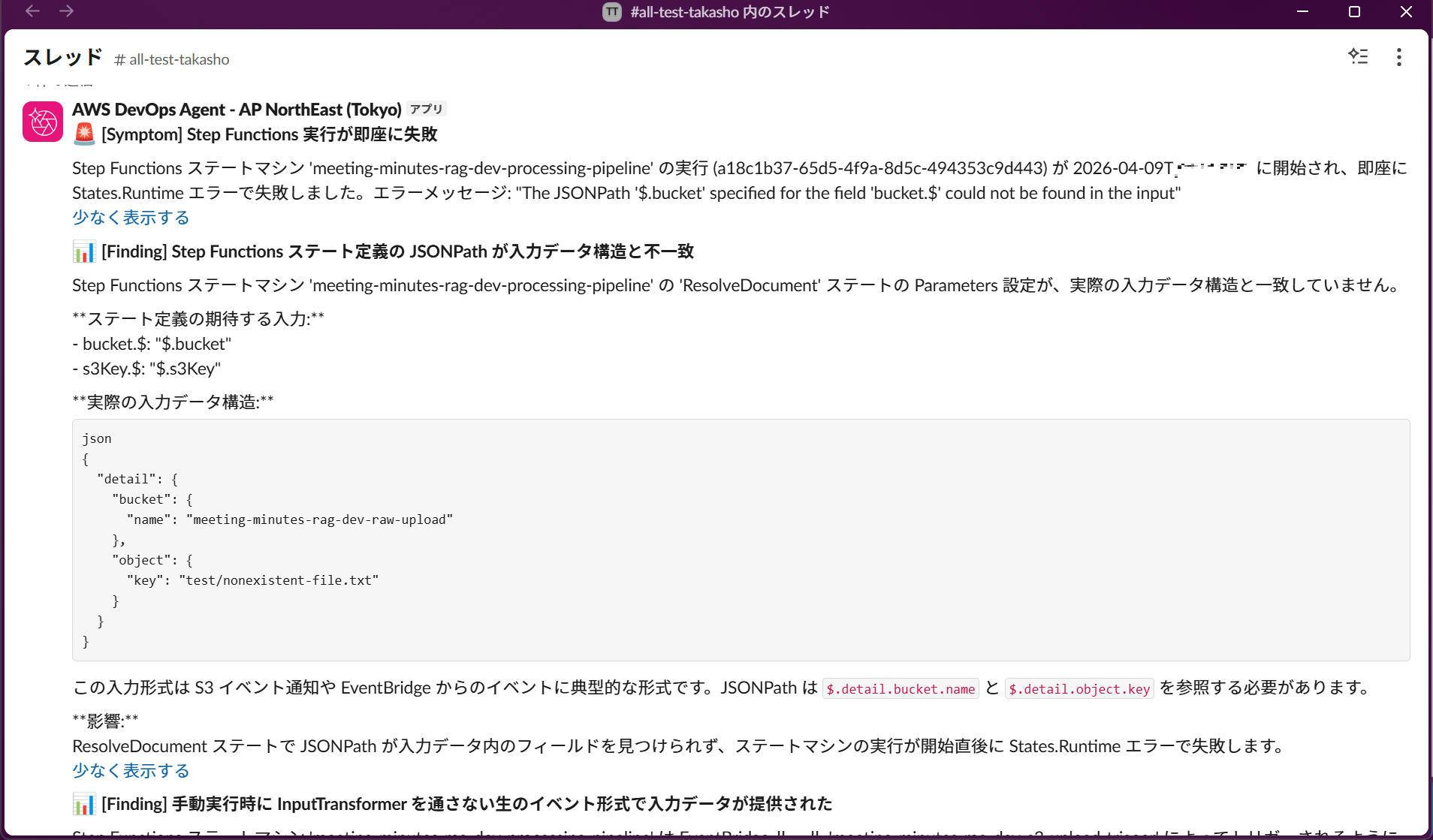
Task: Open the thread summary sparkle icon
Action: [x=1358, y=57]
